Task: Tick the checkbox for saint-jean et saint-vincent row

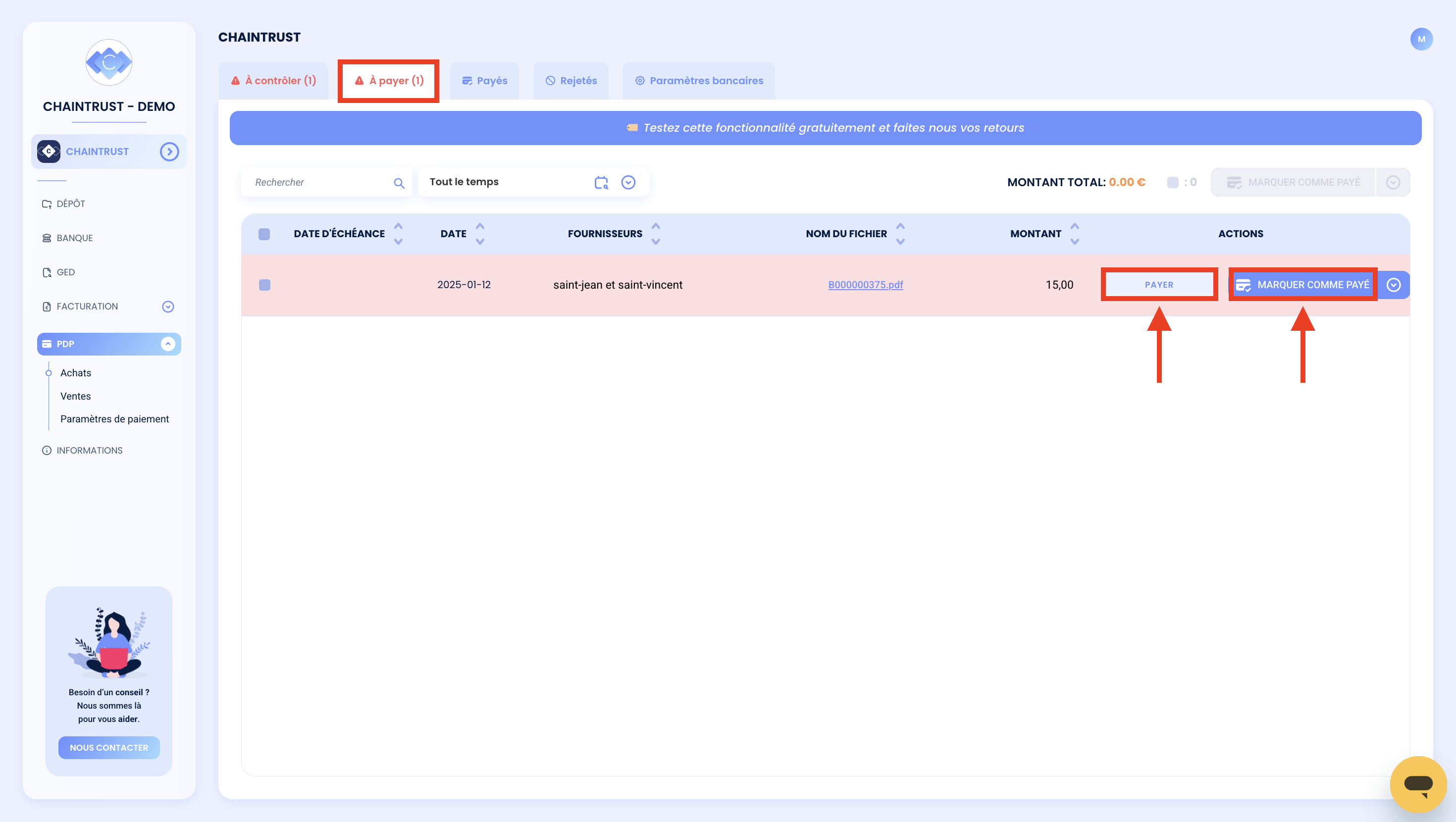Action: [264, 285]
